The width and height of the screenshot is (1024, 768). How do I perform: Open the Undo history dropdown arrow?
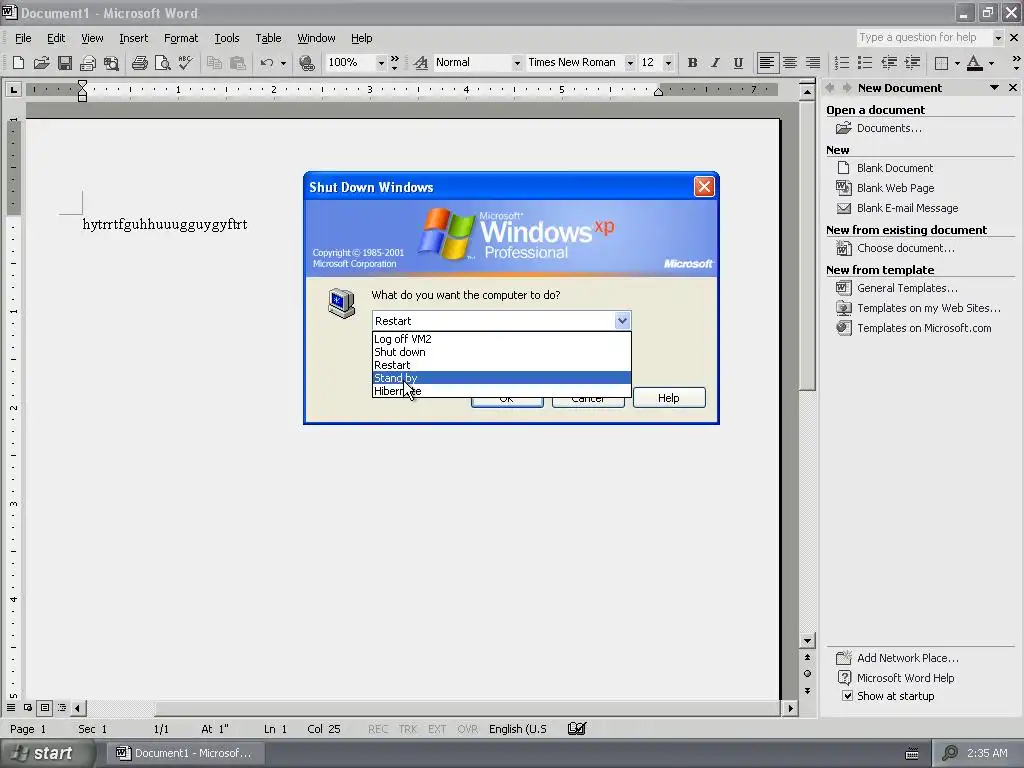[283, 63]
